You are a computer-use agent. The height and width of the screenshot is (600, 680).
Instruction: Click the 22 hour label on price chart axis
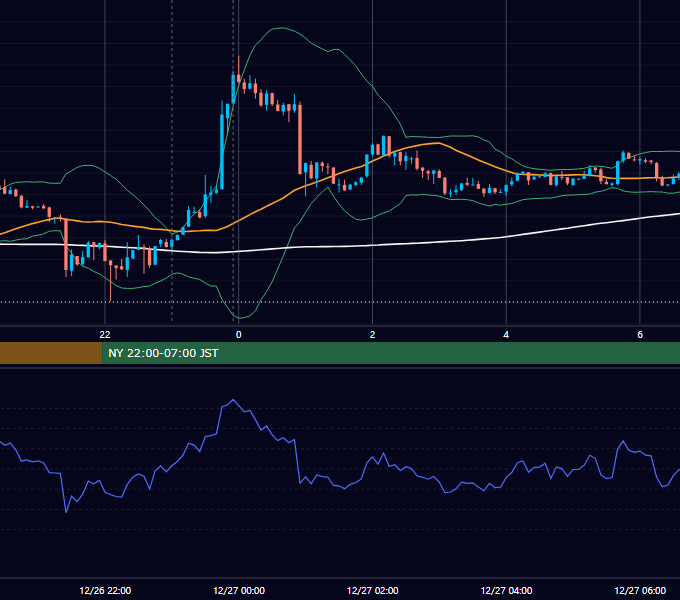click(x=105, y=334)
